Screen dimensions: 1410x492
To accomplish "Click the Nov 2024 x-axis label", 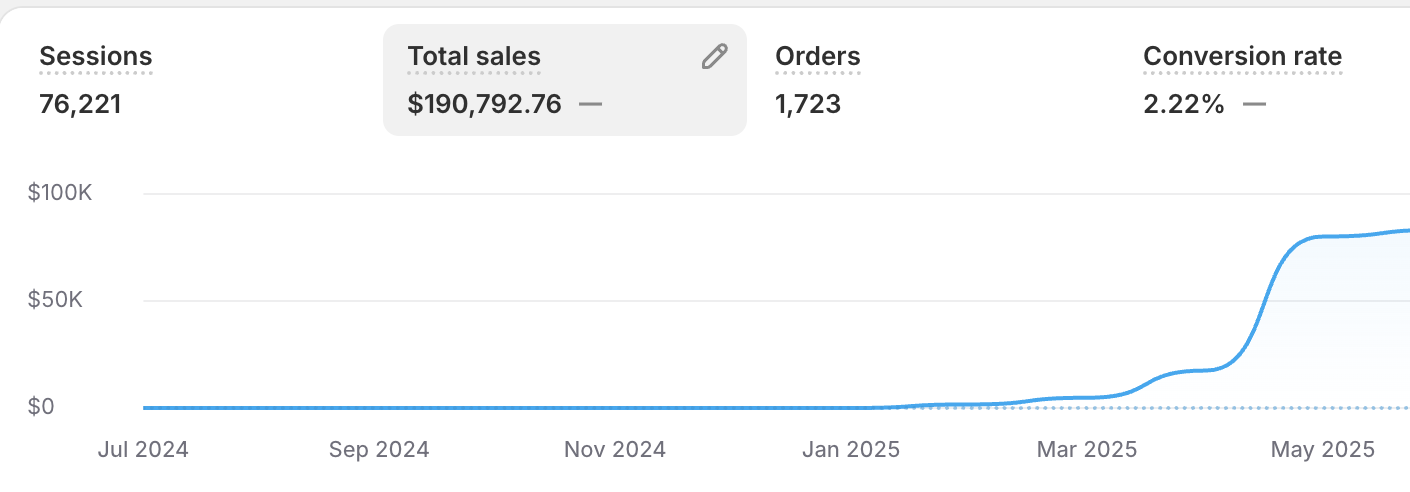I will pyautogui.click(x=615, y=450).
